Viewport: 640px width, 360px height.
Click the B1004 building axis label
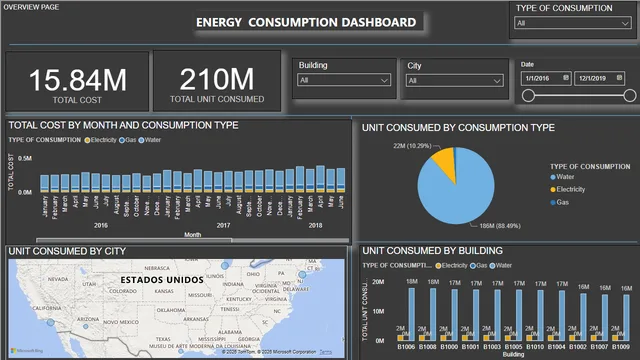[x=556, y=347]
